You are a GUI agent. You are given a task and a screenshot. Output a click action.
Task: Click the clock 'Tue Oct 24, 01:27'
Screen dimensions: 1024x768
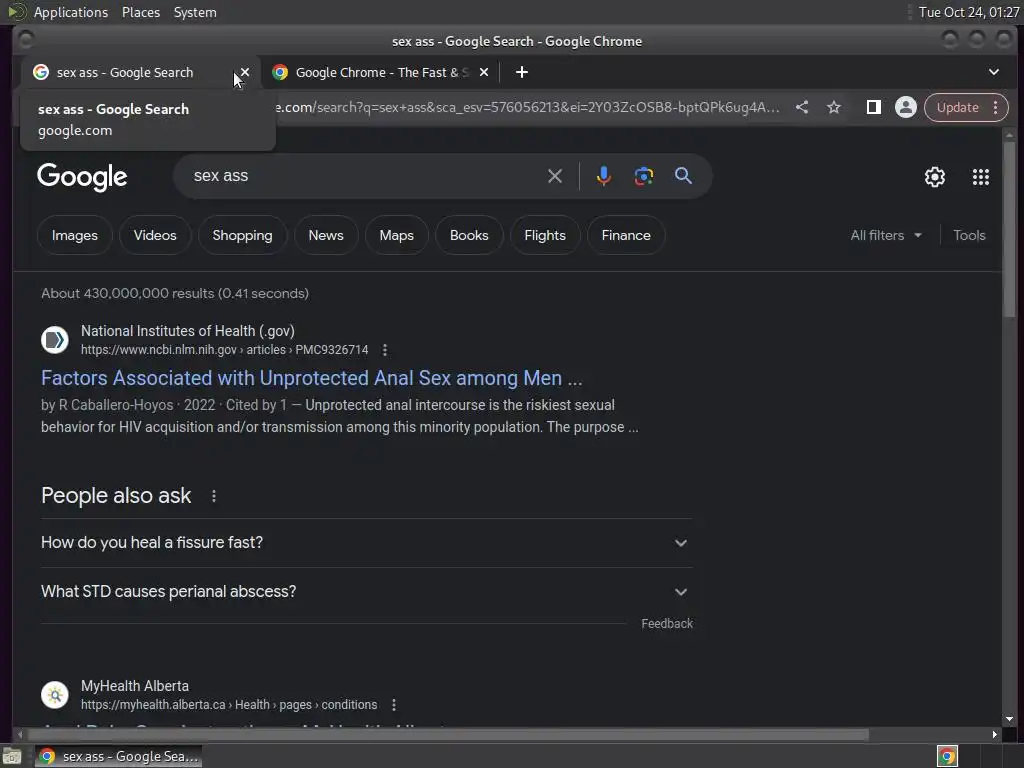(968, 12)
